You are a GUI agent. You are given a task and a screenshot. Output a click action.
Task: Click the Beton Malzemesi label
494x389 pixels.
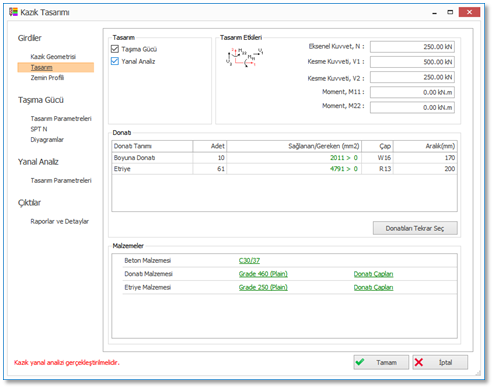(x=148, y=260)
